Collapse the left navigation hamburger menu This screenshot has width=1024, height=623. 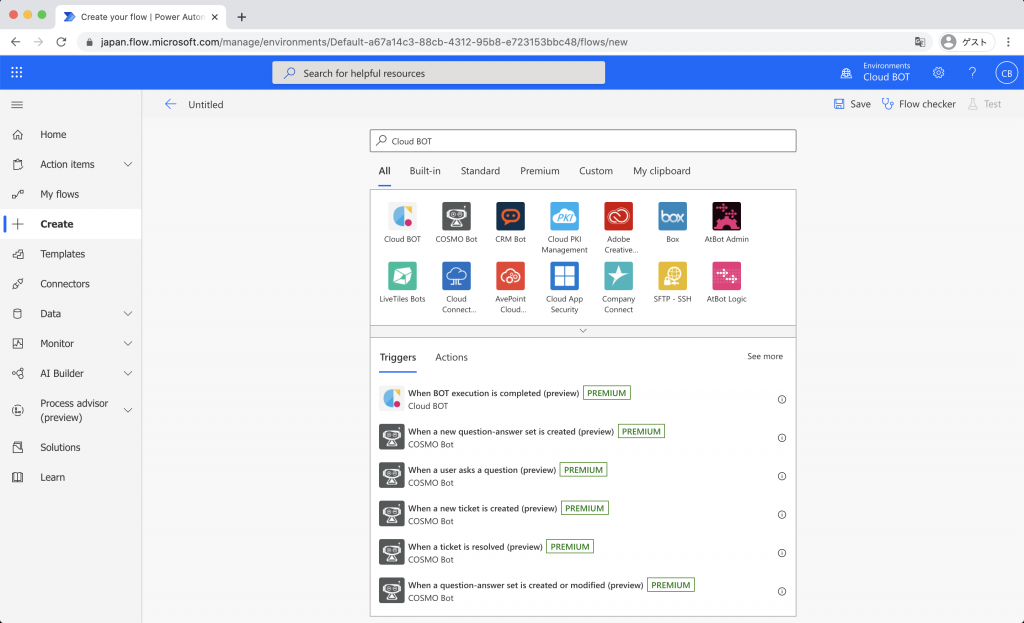click(x=18, y=104)
